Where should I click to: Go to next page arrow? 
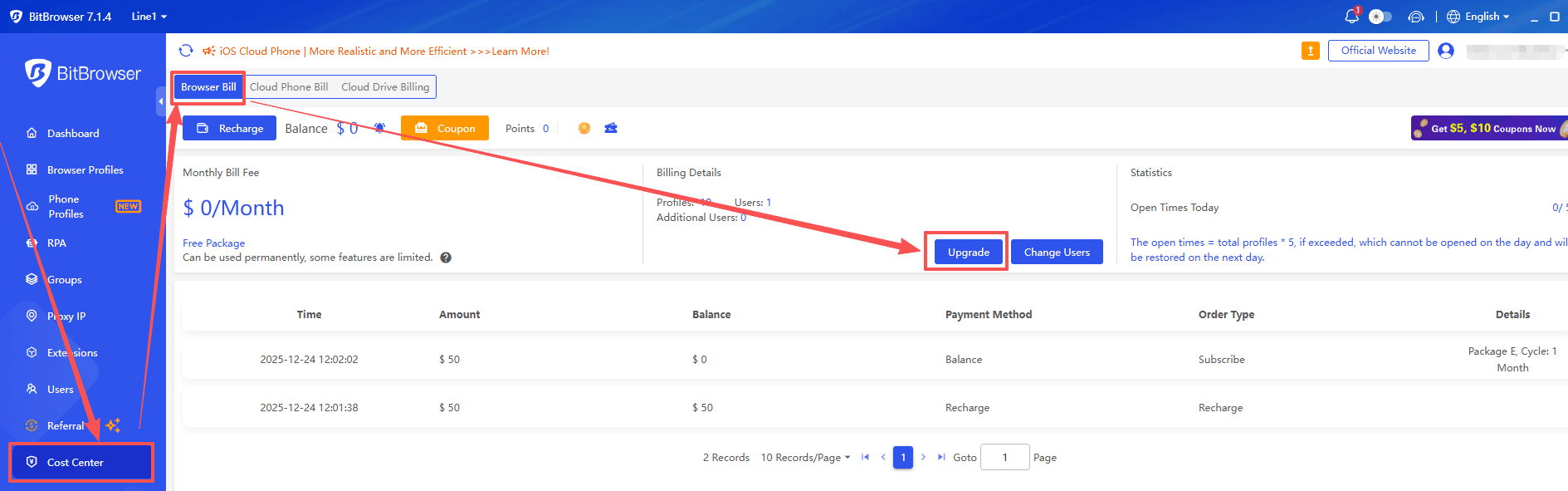click(x=923, y=458)
